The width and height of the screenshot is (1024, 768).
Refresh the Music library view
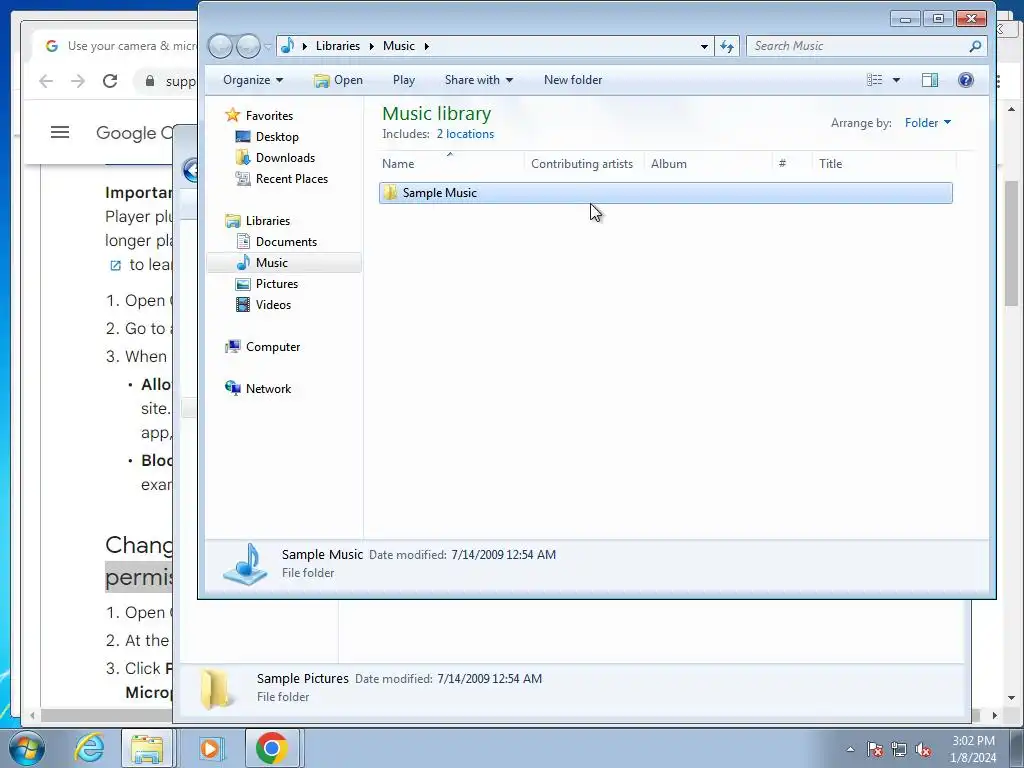pyautogui.click(x=727, y=46)
